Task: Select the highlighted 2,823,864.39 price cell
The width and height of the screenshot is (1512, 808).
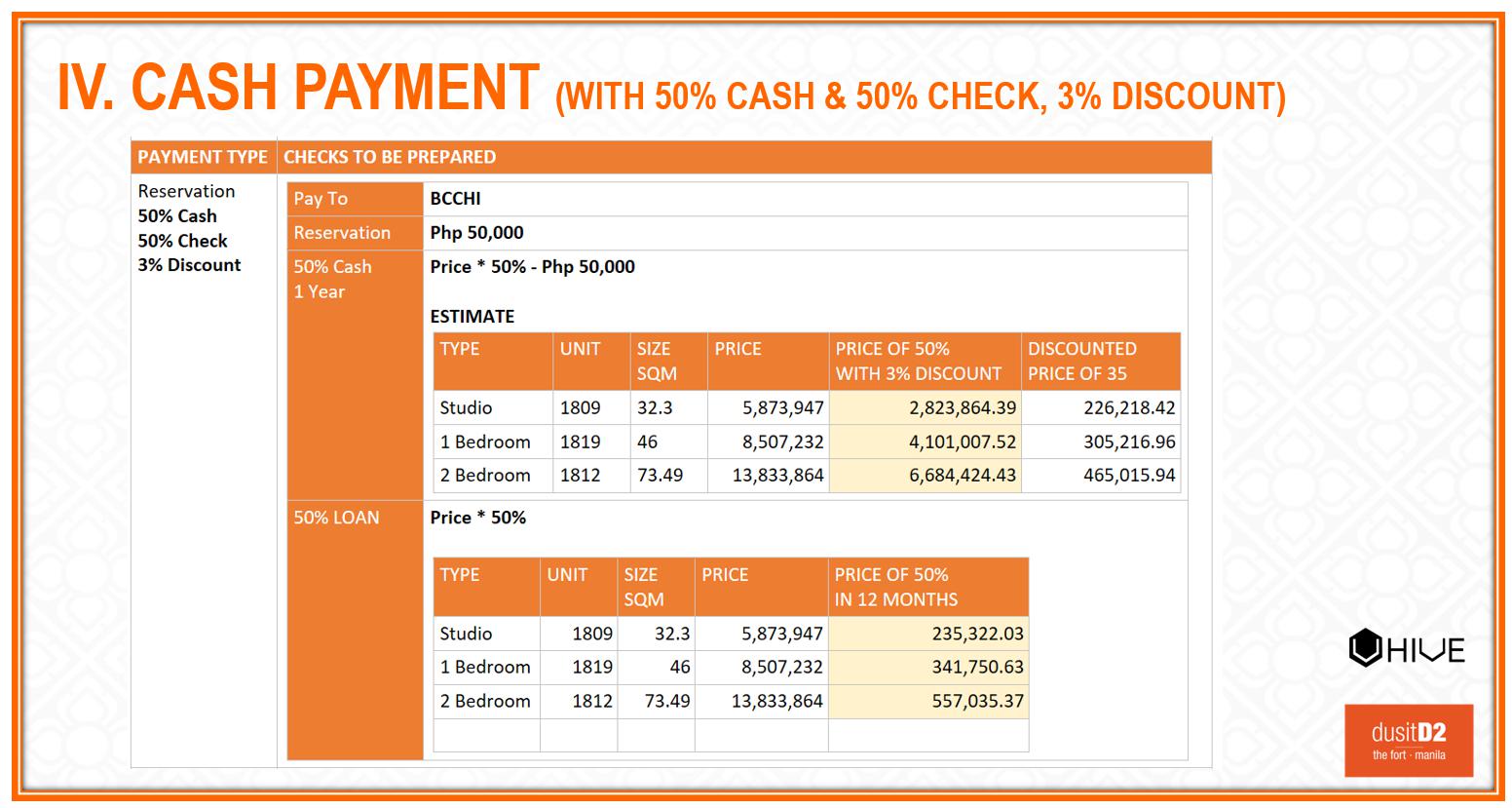Action: pos(962,408)
